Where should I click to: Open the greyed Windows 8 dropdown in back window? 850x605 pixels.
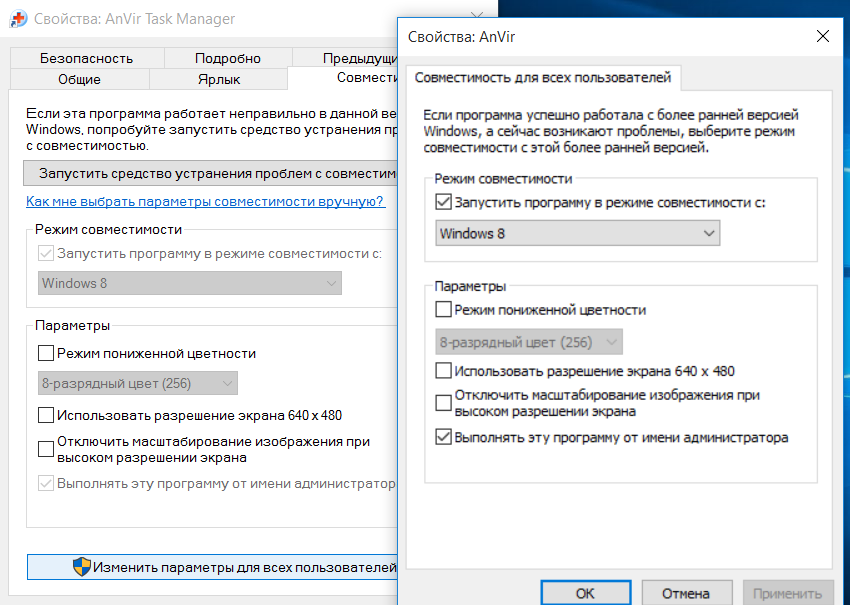190,283
